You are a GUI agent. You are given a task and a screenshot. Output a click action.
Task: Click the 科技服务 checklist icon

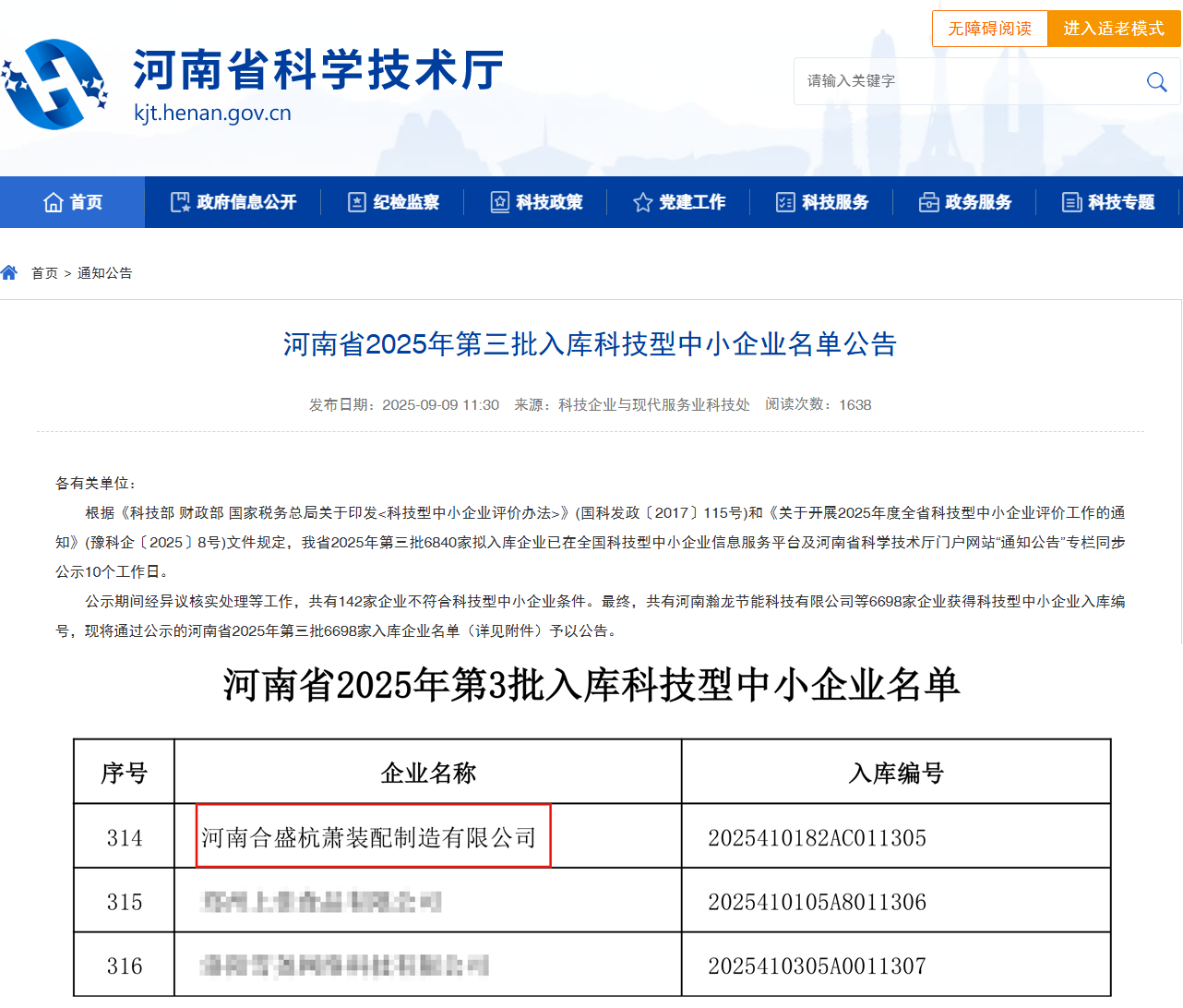(785, 202)
